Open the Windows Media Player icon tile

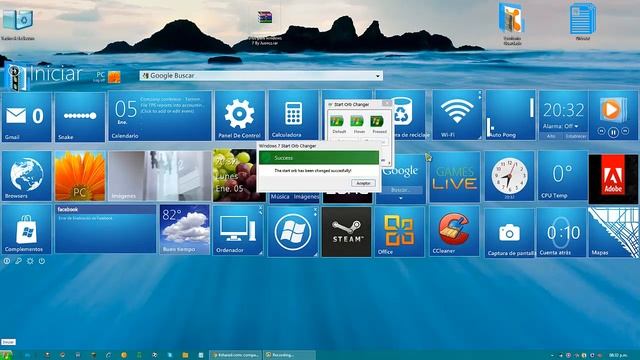click(612, 109)
